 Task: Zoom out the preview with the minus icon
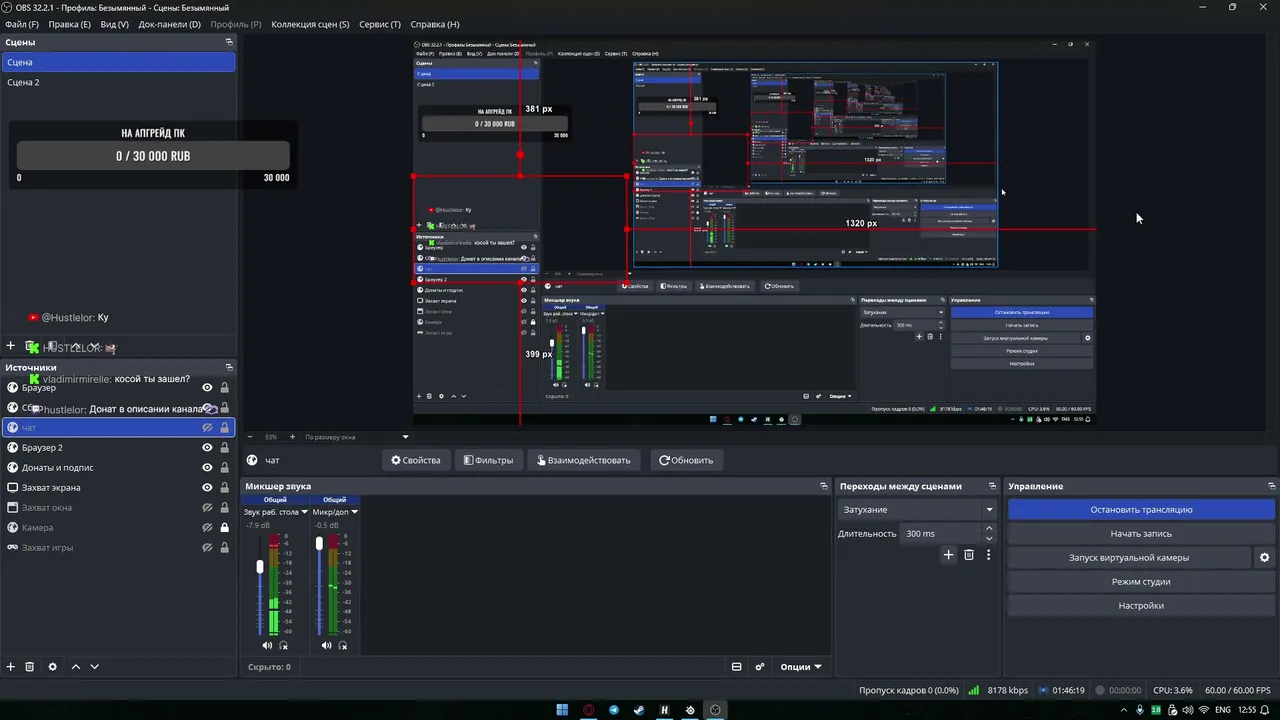tap(250, 437)
